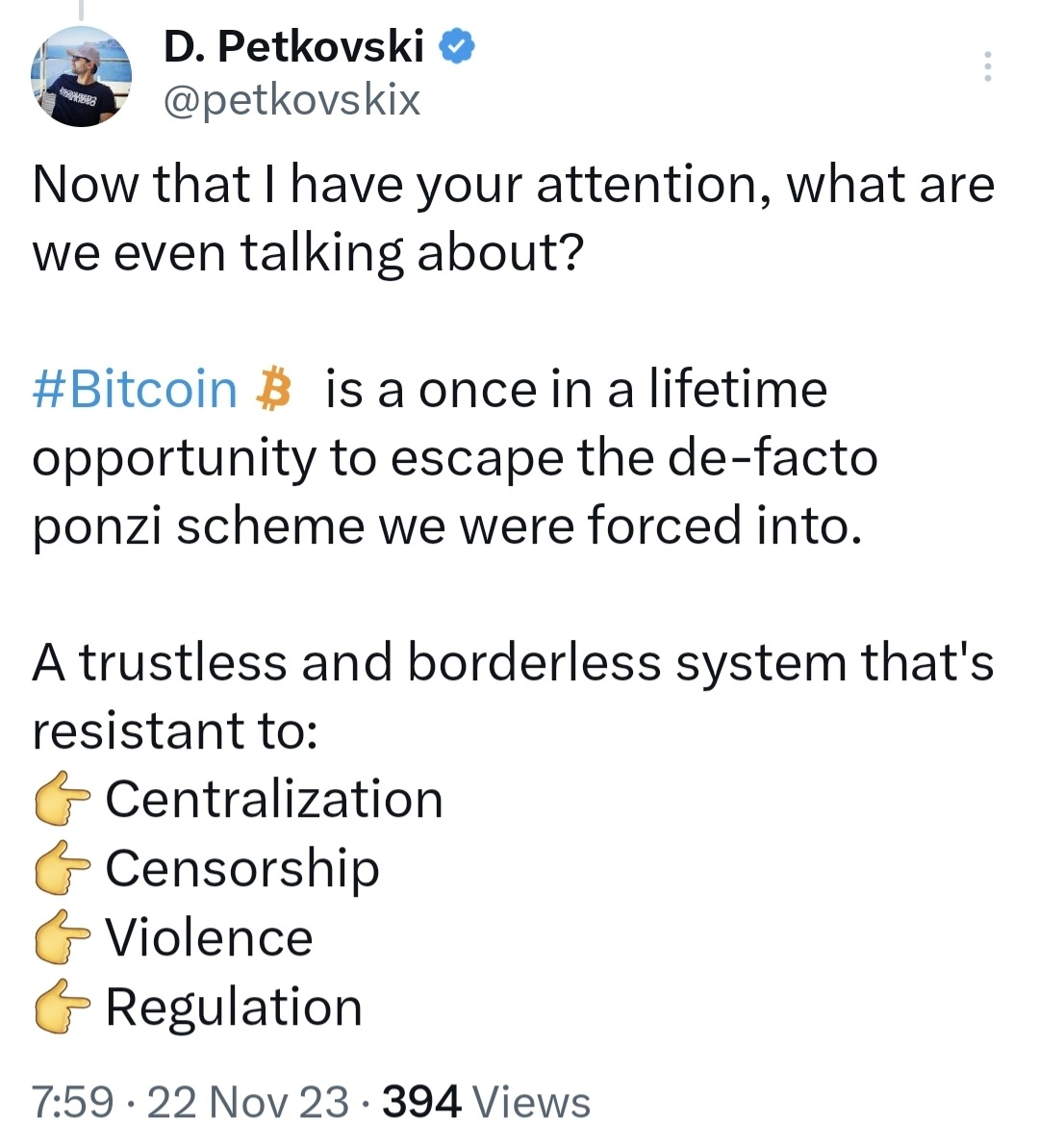Open the three-dot options menu
Screen dimensions: 1039x1148
click(x=987, y=65)
